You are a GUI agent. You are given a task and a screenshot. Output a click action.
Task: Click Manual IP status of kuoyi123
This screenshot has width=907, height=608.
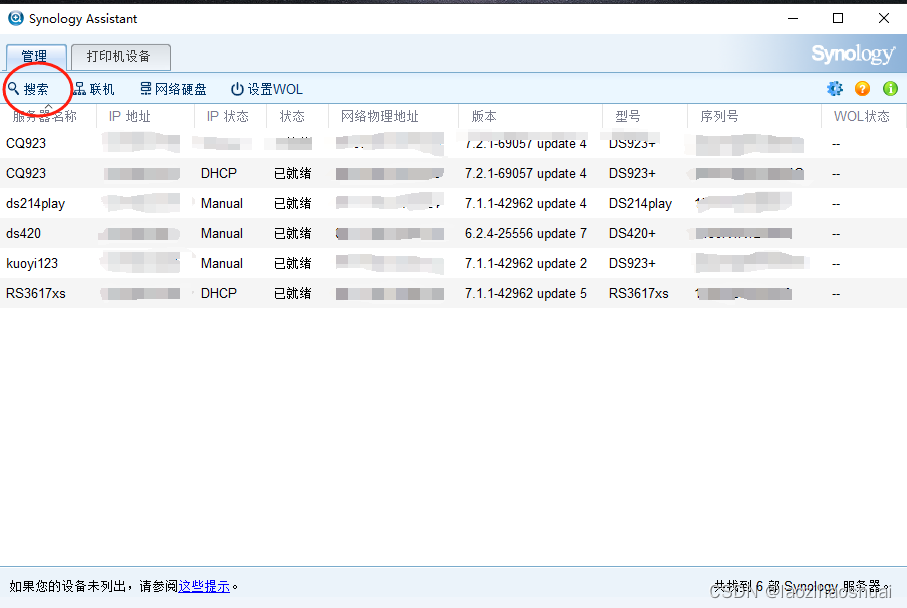[x=222, y=264]
